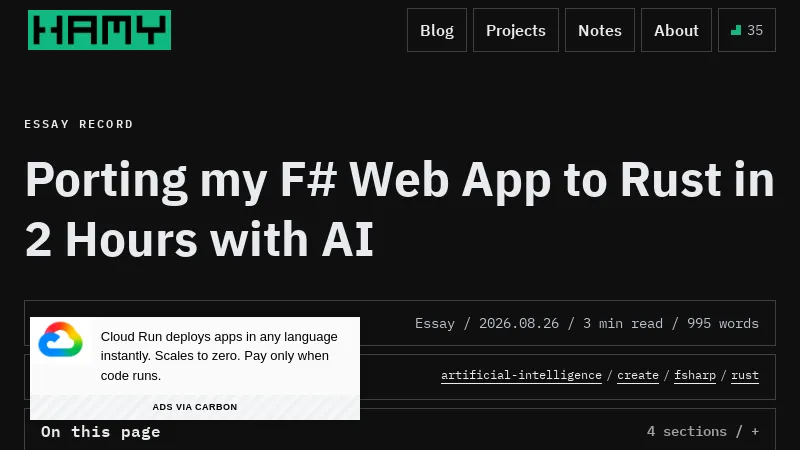Open the fsharp tag link
Viewport: 800px width, 450px height.
point(695,375)
